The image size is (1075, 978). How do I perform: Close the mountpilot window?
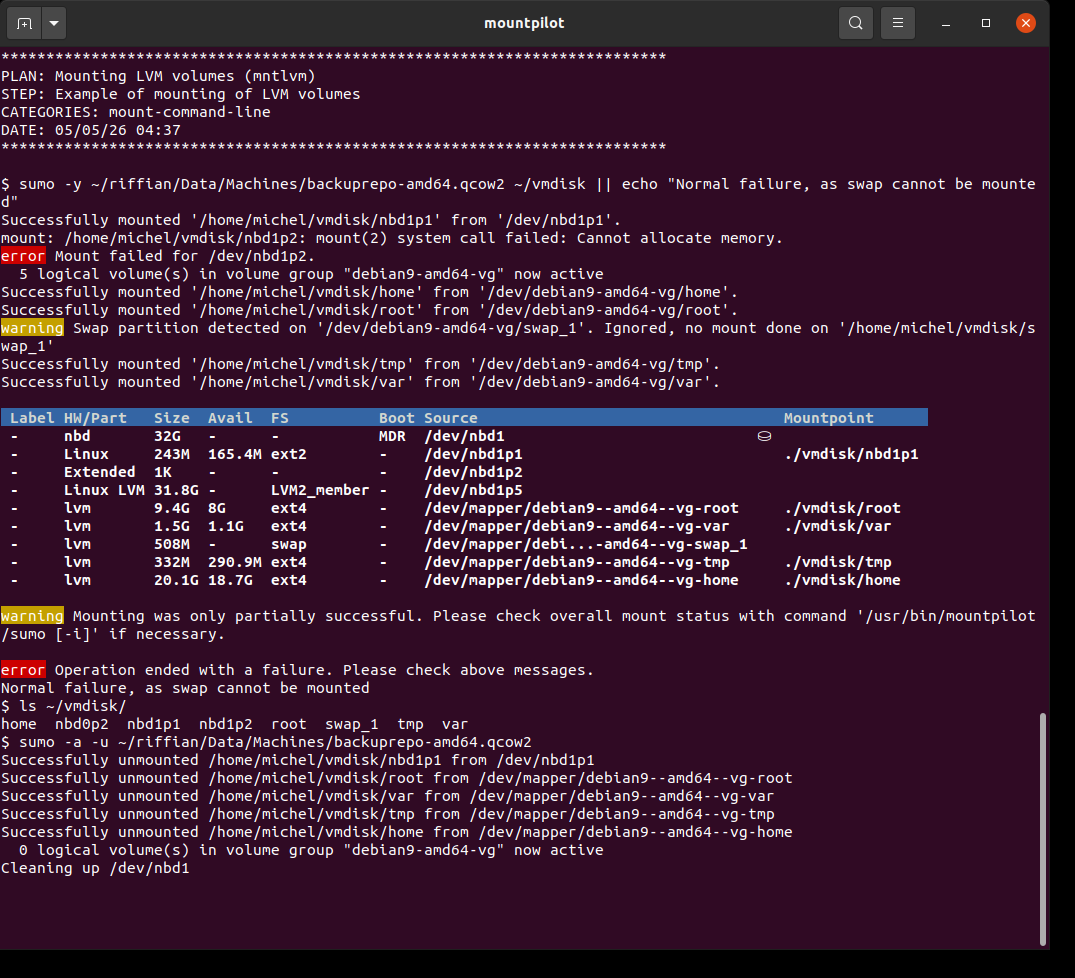tap(1026, 23)
